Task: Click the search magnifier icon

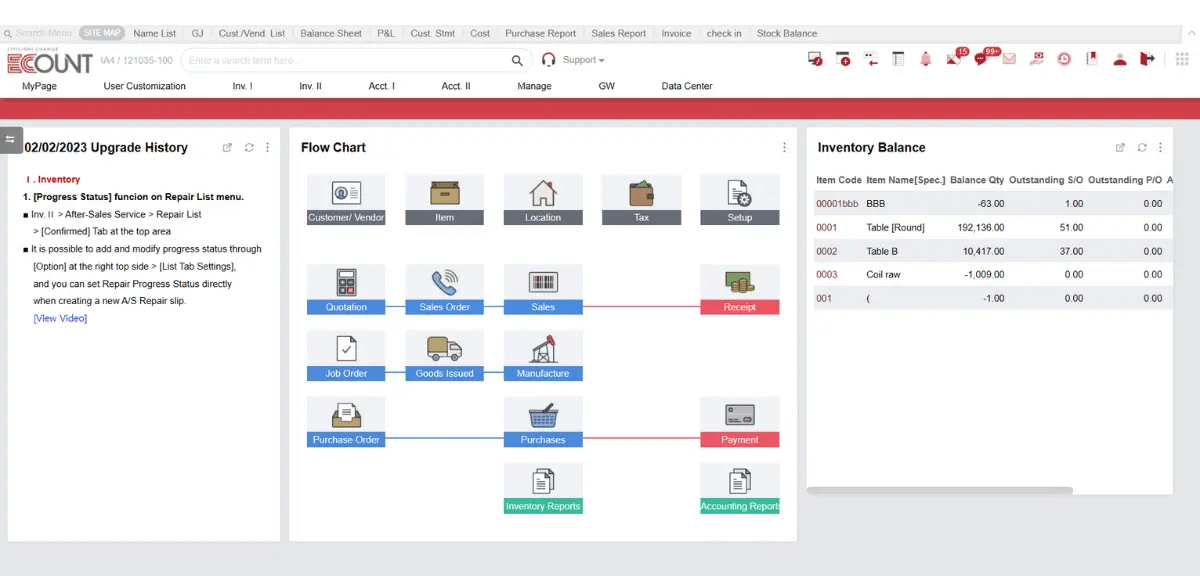Action: click(517, 61)
